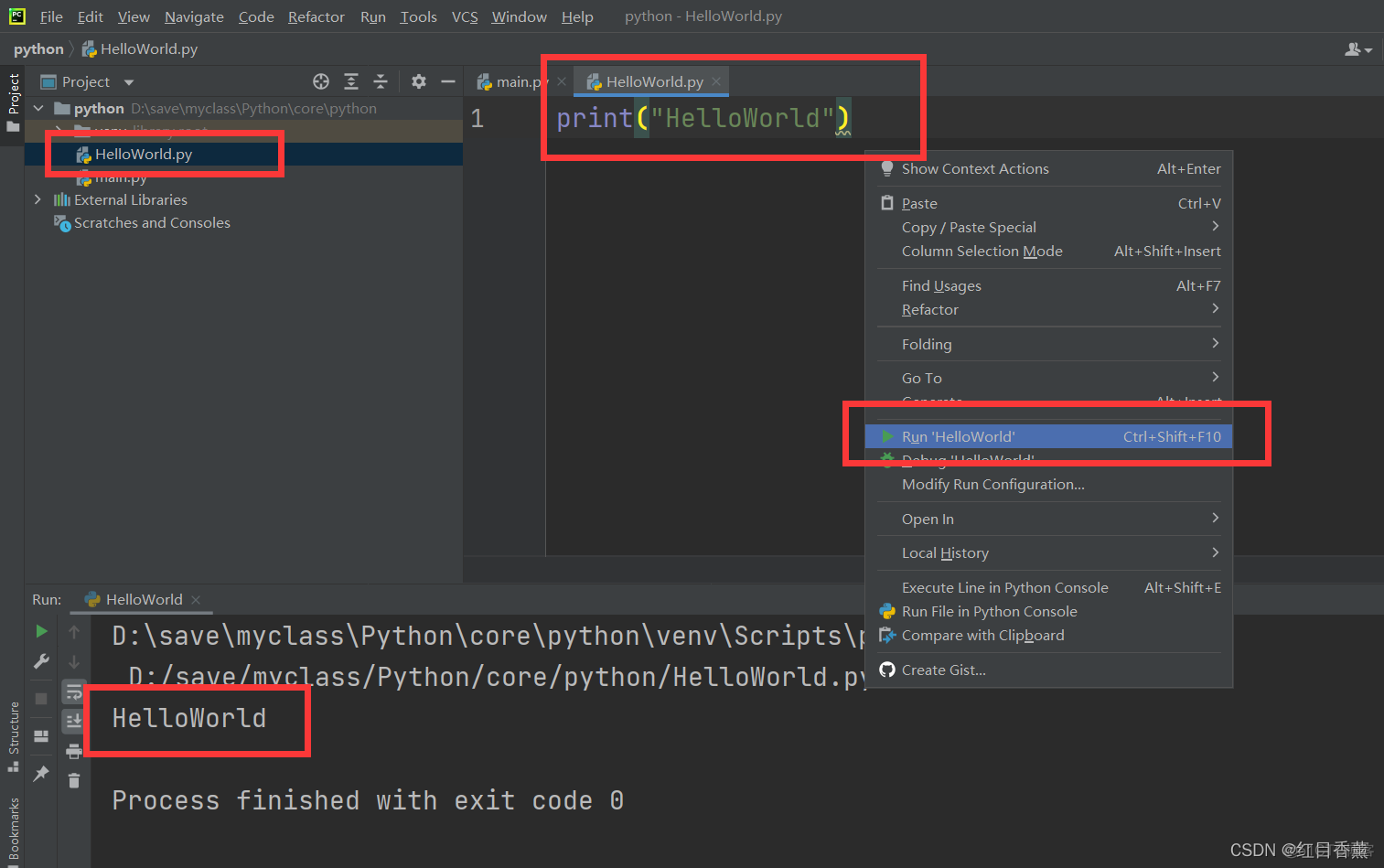Choose Compare with Clipboard
The image size is (1384, 868).
1049,635
